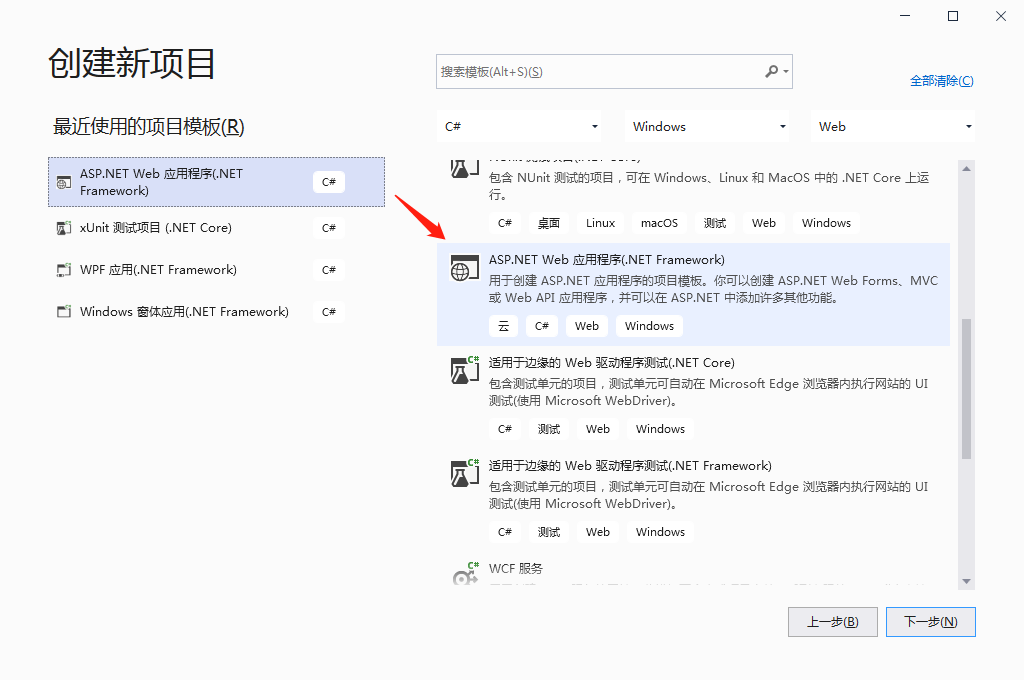Select ASP.NET Web 应用程序(.NET Framework) title in template list
Viewport: 1024px width, 680px height.
tap(607, 260)
